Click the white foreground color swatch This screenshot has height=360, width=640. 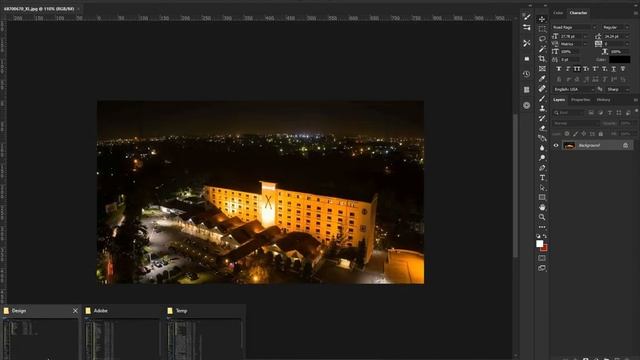pyautogui.click(x=540, y=243)
